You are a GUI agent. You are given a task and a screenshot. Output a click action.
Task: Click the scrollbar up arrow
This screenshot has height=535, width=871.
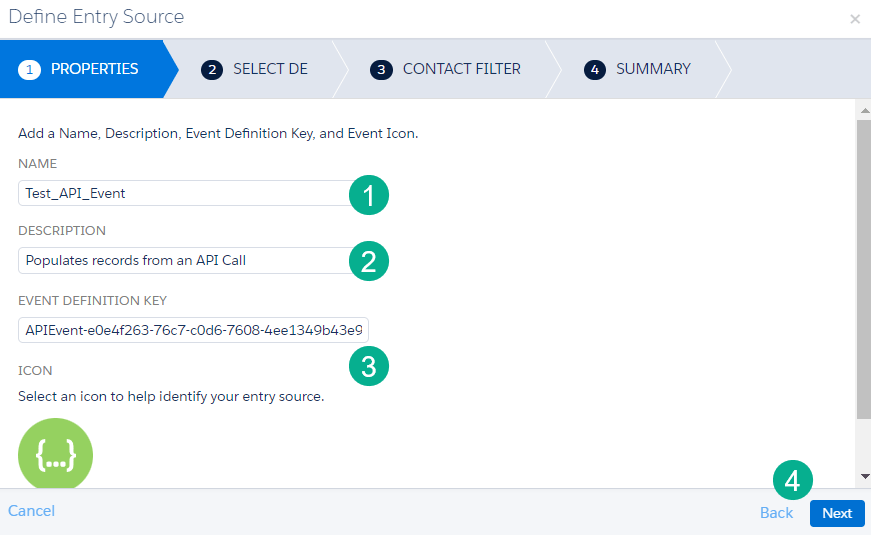(862, 108)
